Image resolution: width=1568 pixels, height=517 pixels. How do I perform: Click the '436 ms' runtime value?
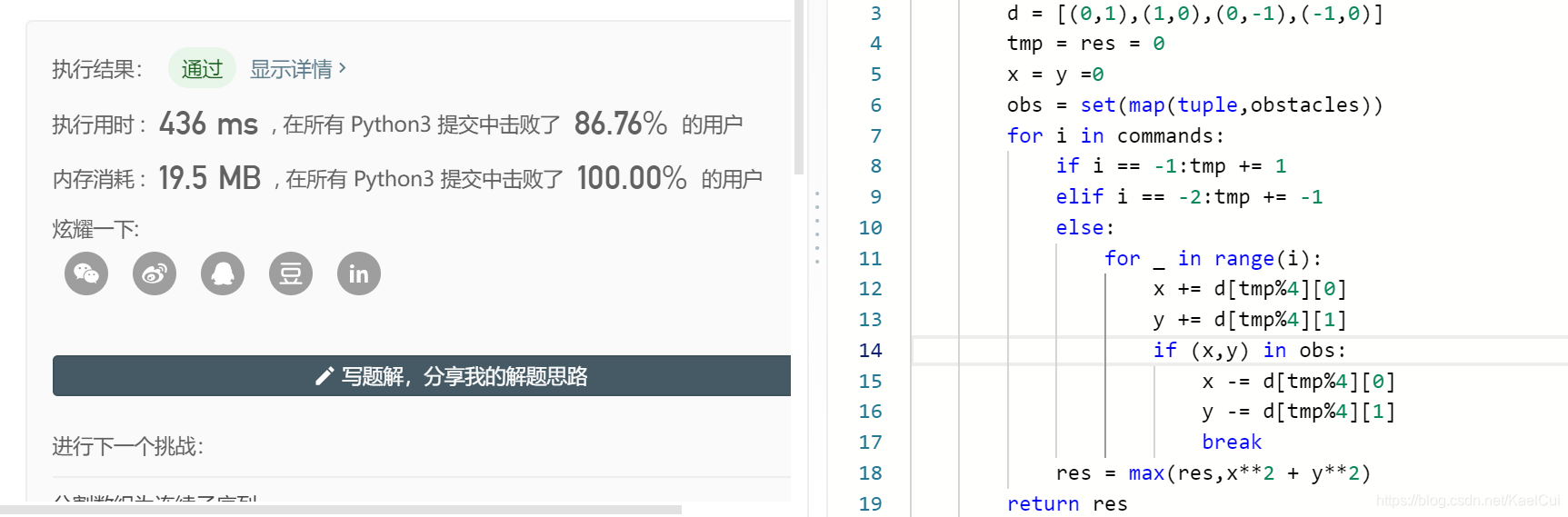click(x=208, y=124)
